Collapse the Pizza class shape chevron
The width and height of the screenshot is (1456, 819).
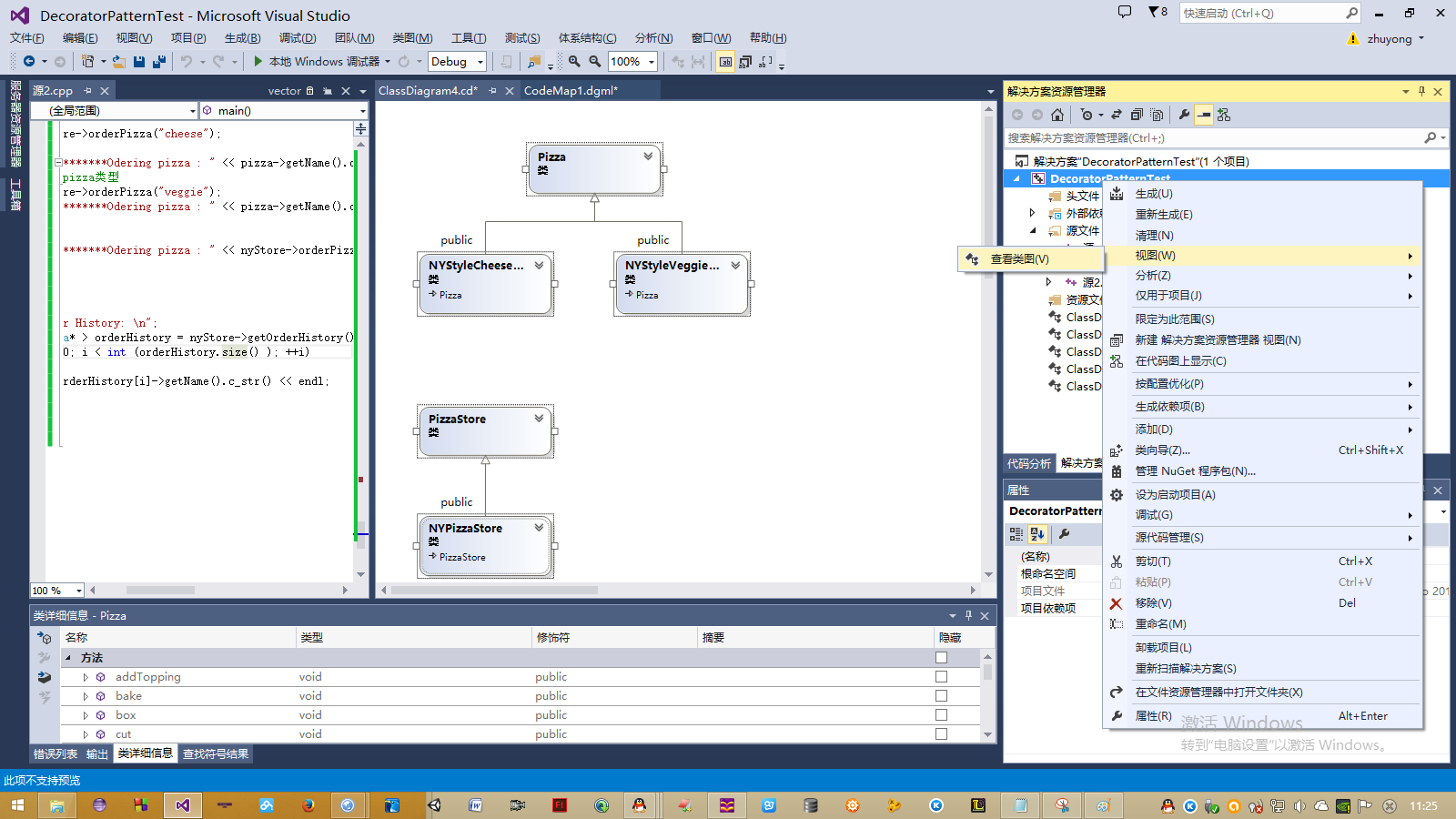[x=648, y=157]
